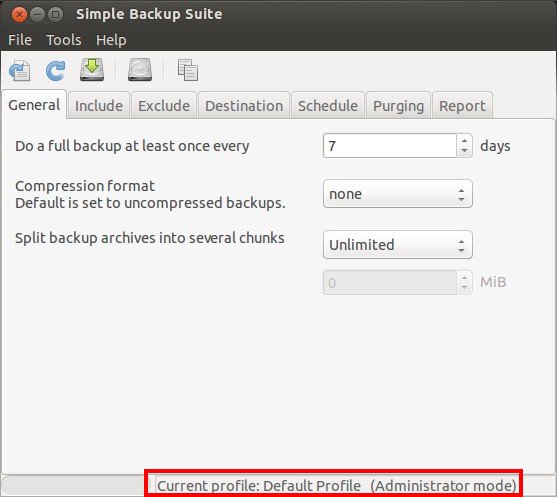Click the save configuration toolbar icon

(20, 70)
